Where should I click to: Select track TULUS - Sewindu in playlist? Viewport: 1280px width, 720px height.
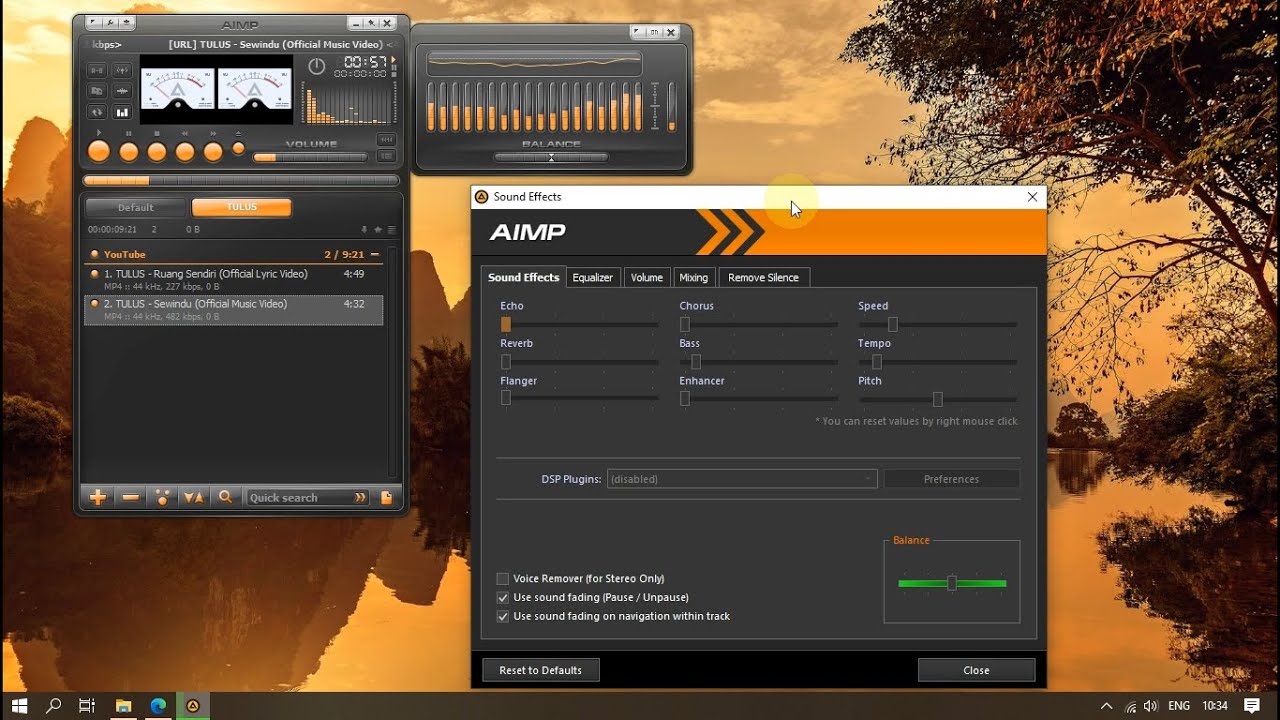233,309
